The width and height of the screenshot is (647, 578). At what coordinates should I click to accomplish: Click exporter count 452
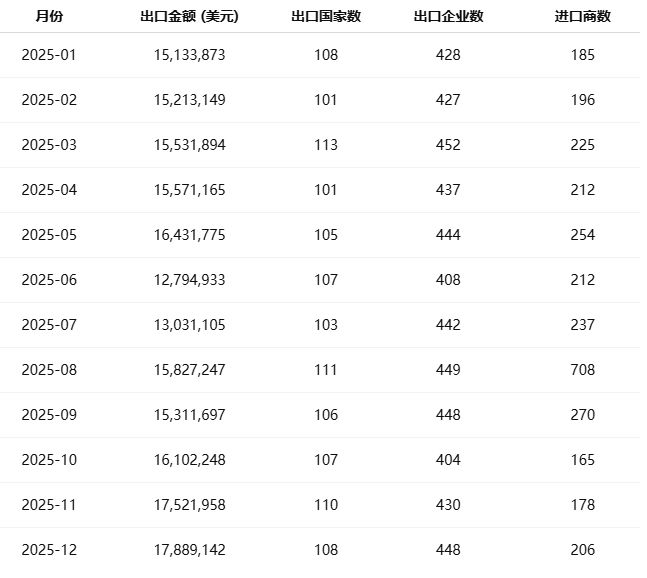[x=449, y=145]
